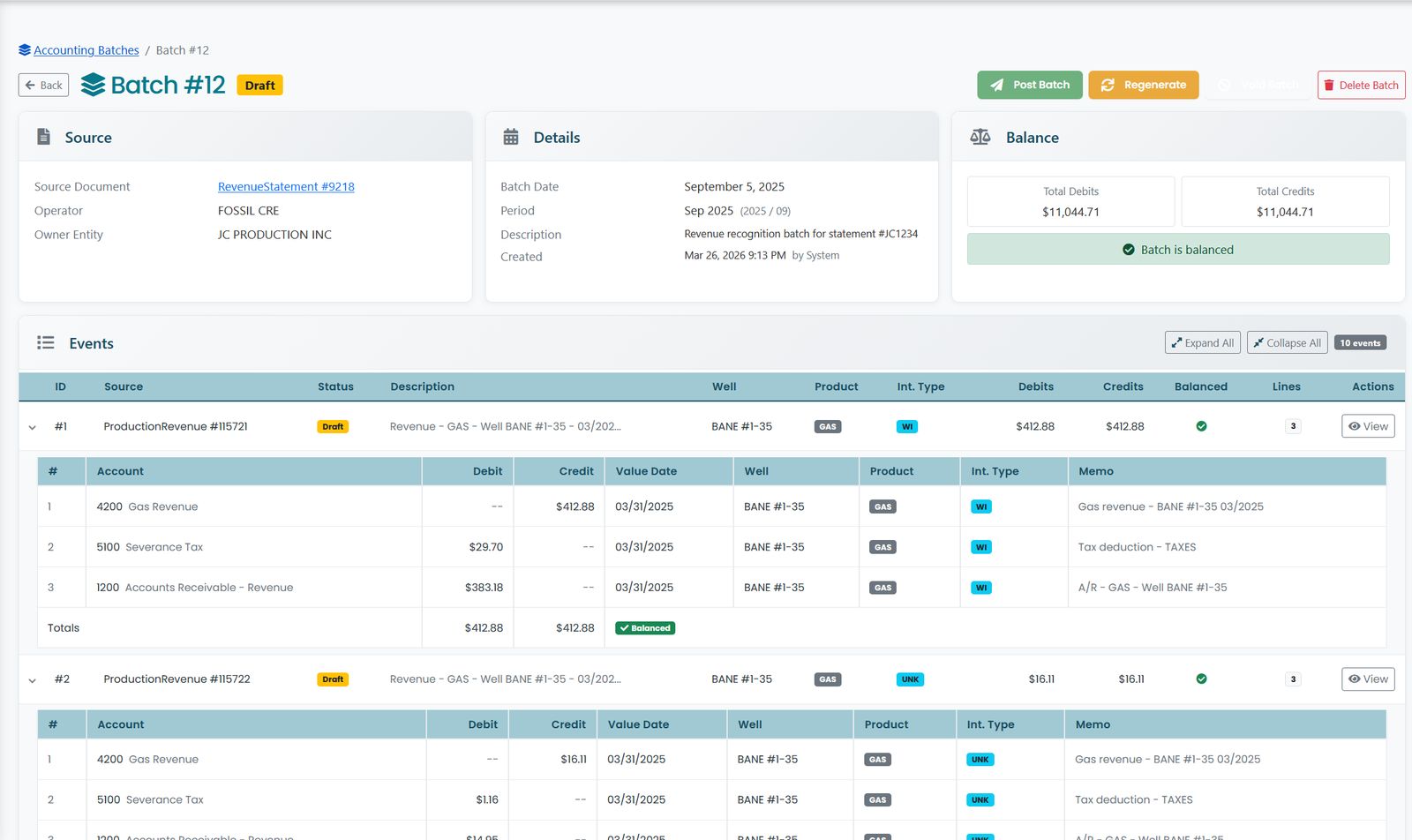Viewport: 1412px width, 840px height.
Task: Click the UNK interest type badge on event #2
Action: [x=910, y=679]
